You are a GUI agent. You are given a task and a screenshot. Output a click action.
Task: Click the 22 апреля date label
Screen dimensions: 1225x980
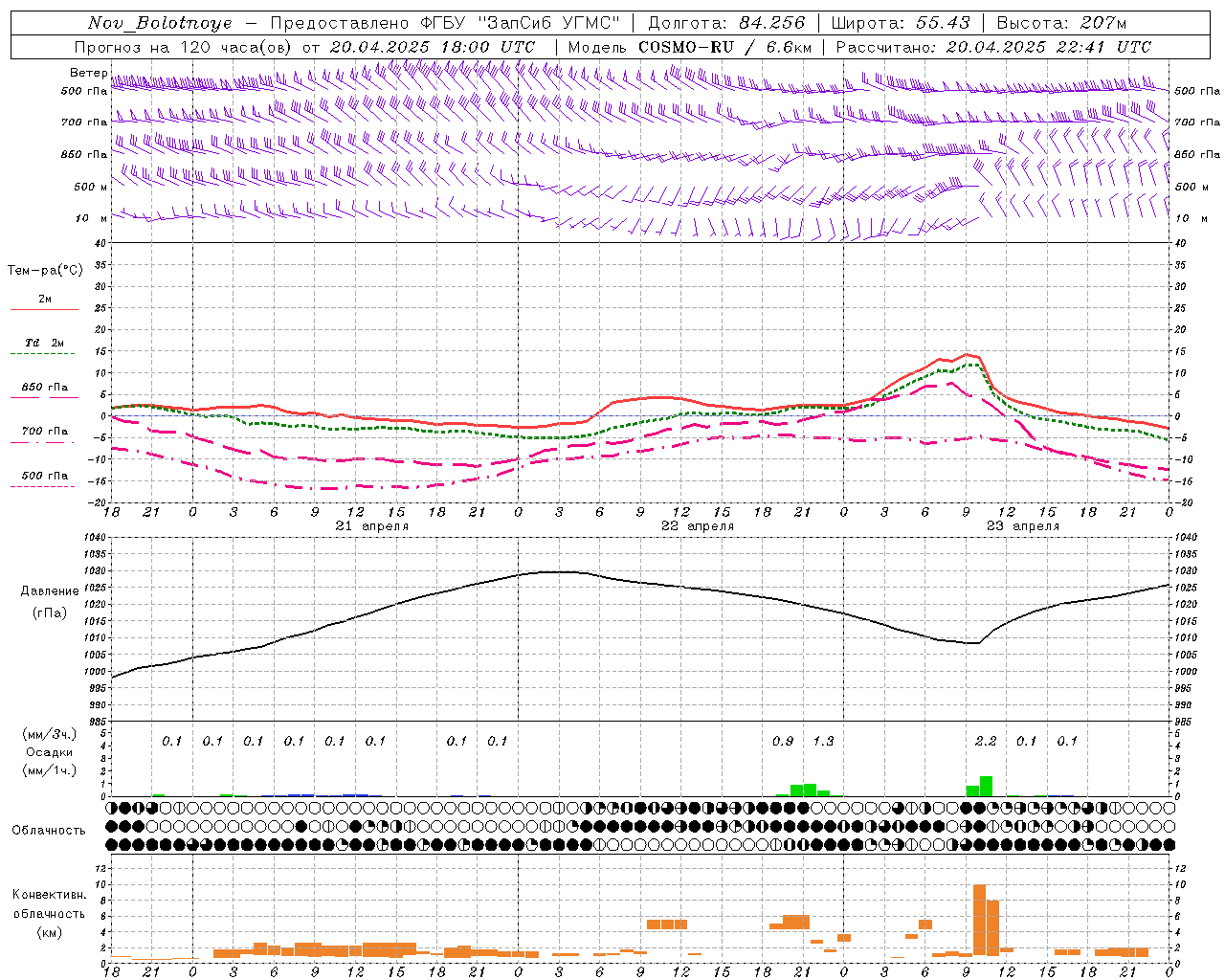[699, 526]
